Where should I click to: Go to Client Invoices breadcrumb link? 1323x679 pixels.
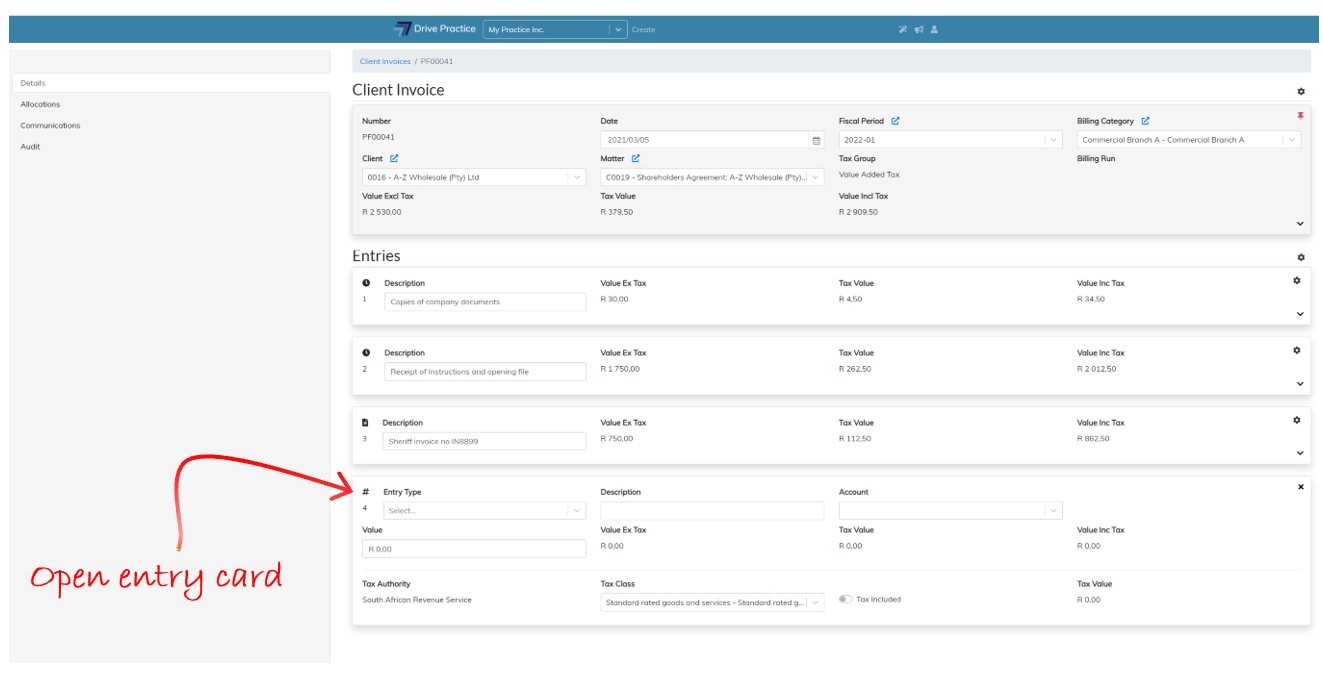point(385,62)
